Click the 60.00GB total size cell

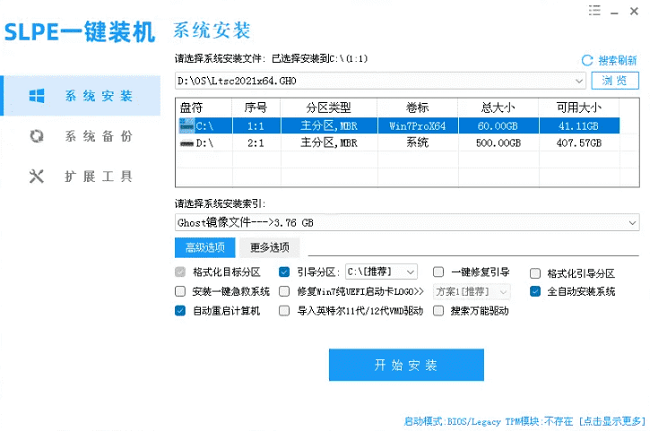pos(498,126)
